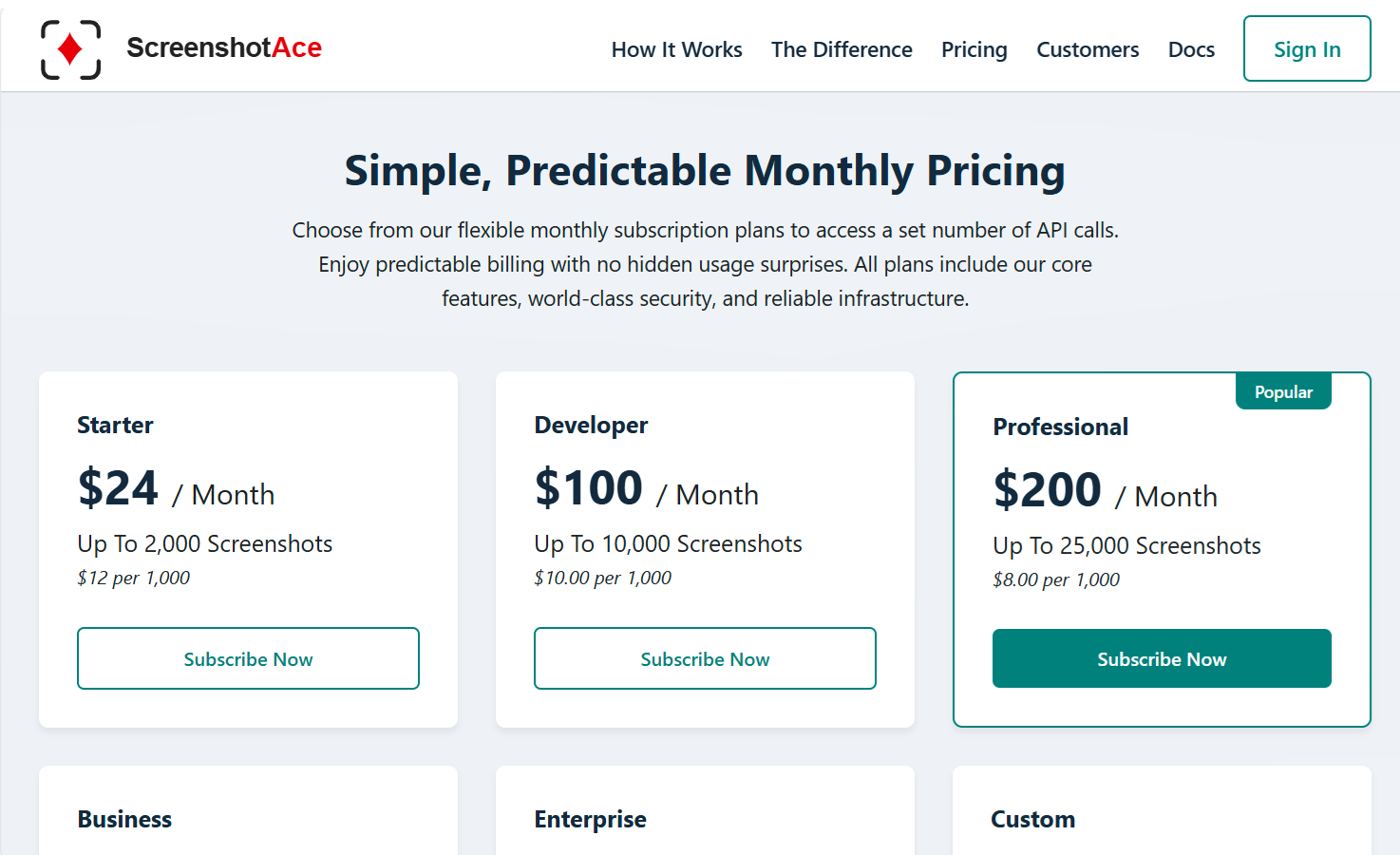Click the $200 / Month price text

1105,491
